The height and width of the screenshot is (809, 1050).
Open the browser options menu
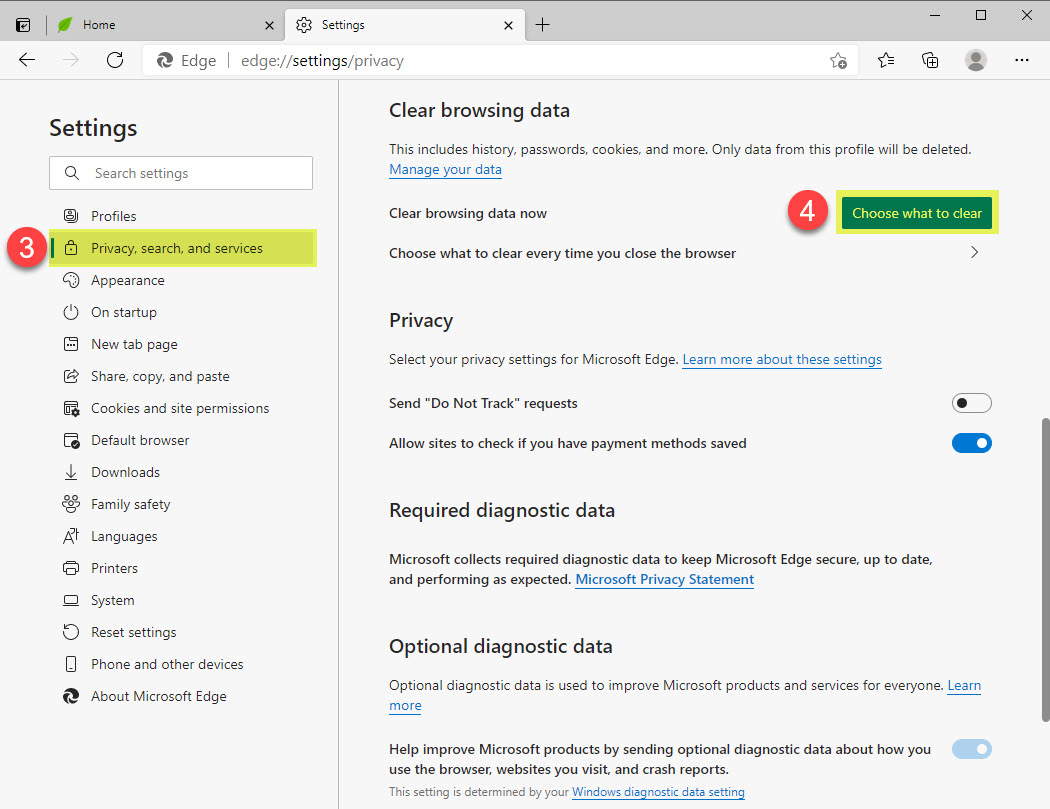tap(1022, 60)
